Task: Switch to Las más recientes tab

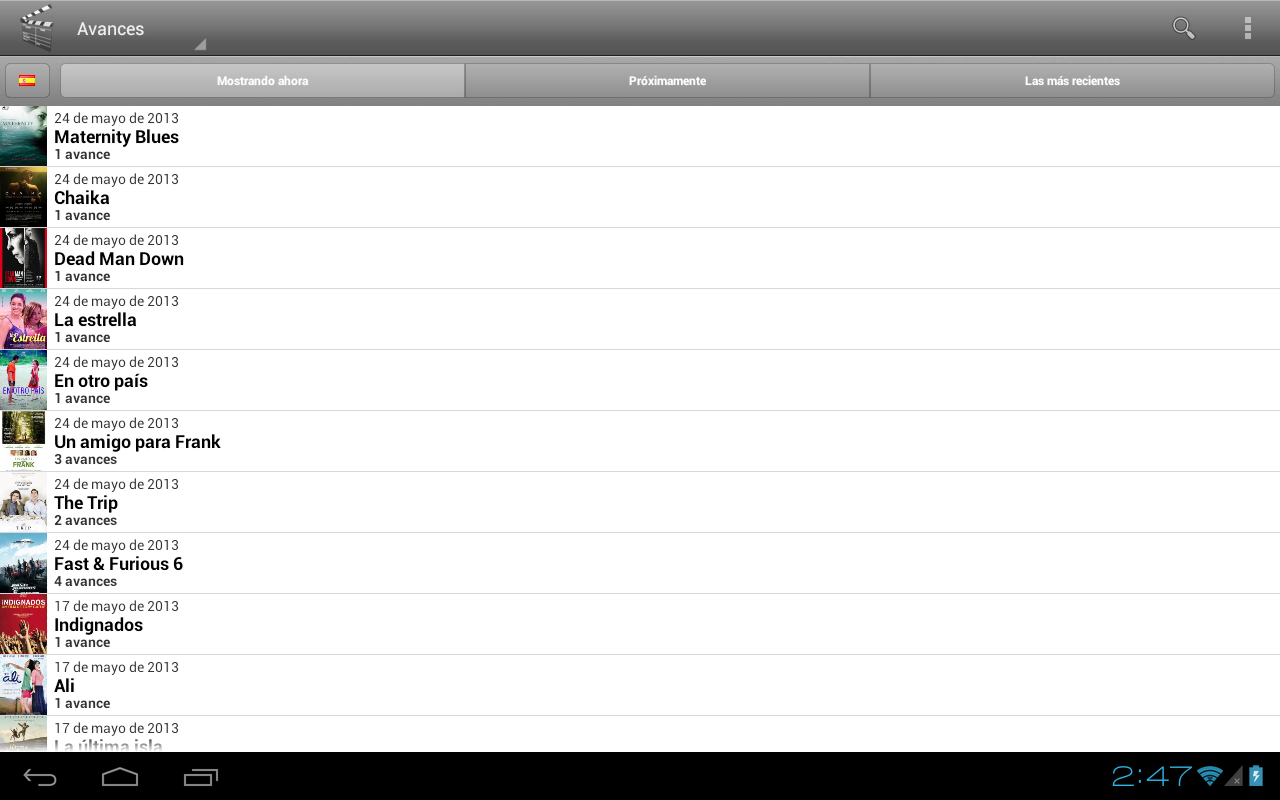Action: 1072,81
